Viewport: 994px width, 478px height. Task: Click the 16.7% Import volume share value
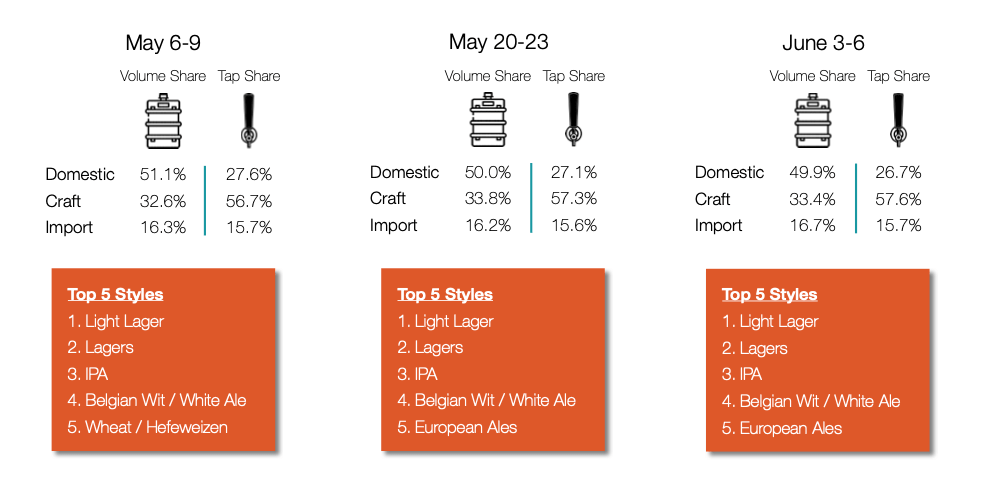812,225
